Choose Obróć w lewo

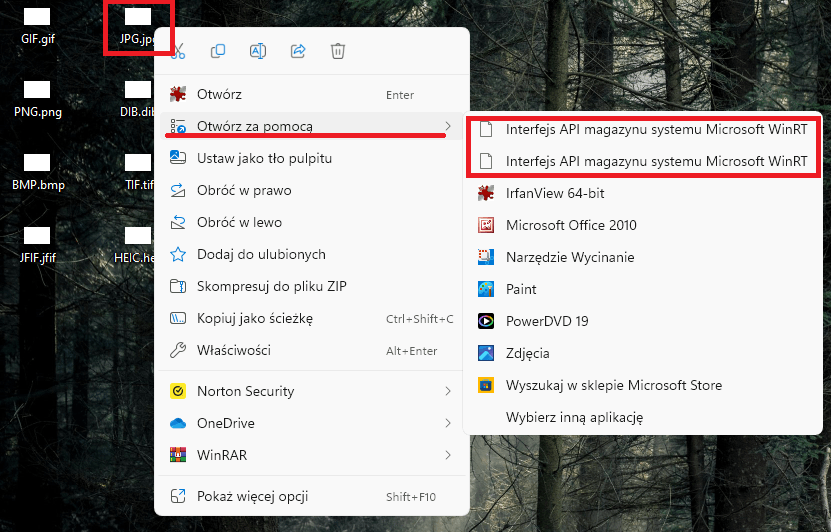[x=312, y=222]
